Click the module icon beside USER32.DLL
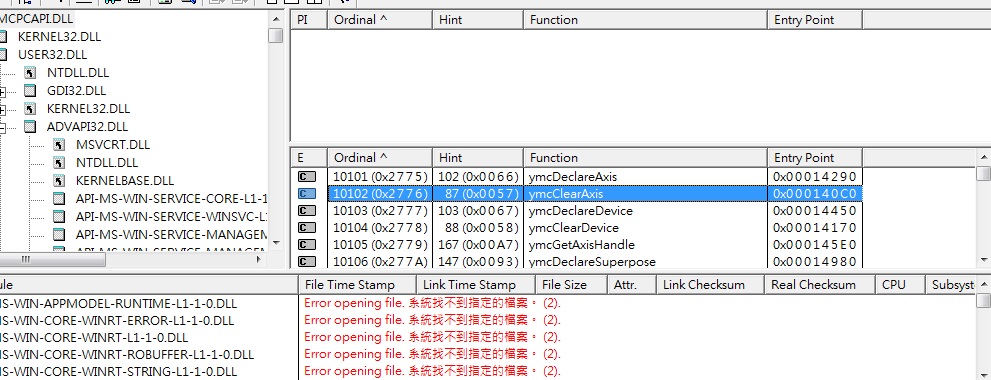The width and height of the screenshot is (991, 380). [3, 54]
